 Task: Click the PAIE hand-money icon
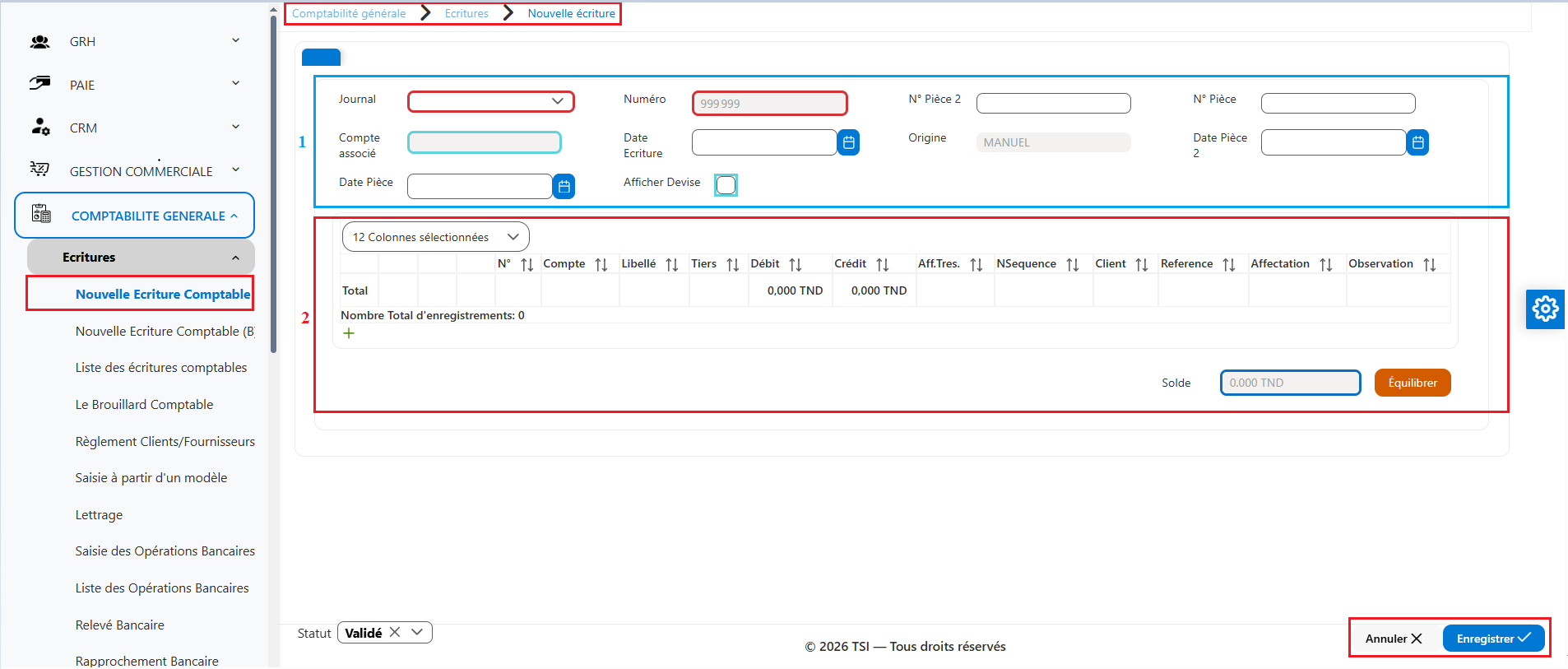coord(39,84)
